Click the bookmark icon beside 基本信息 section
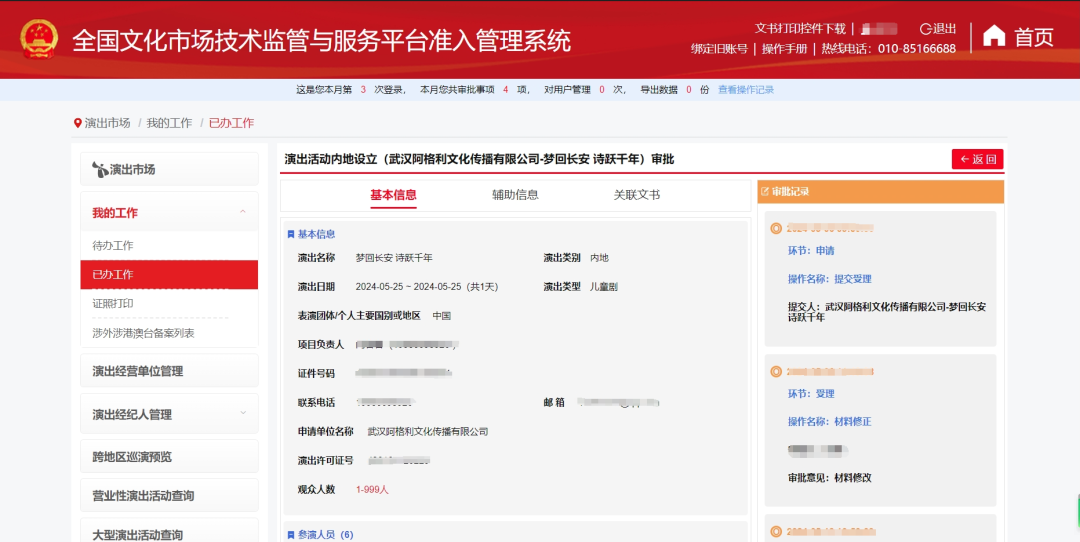The width and height of the screenshot is (1080, 542). [291, 234]
